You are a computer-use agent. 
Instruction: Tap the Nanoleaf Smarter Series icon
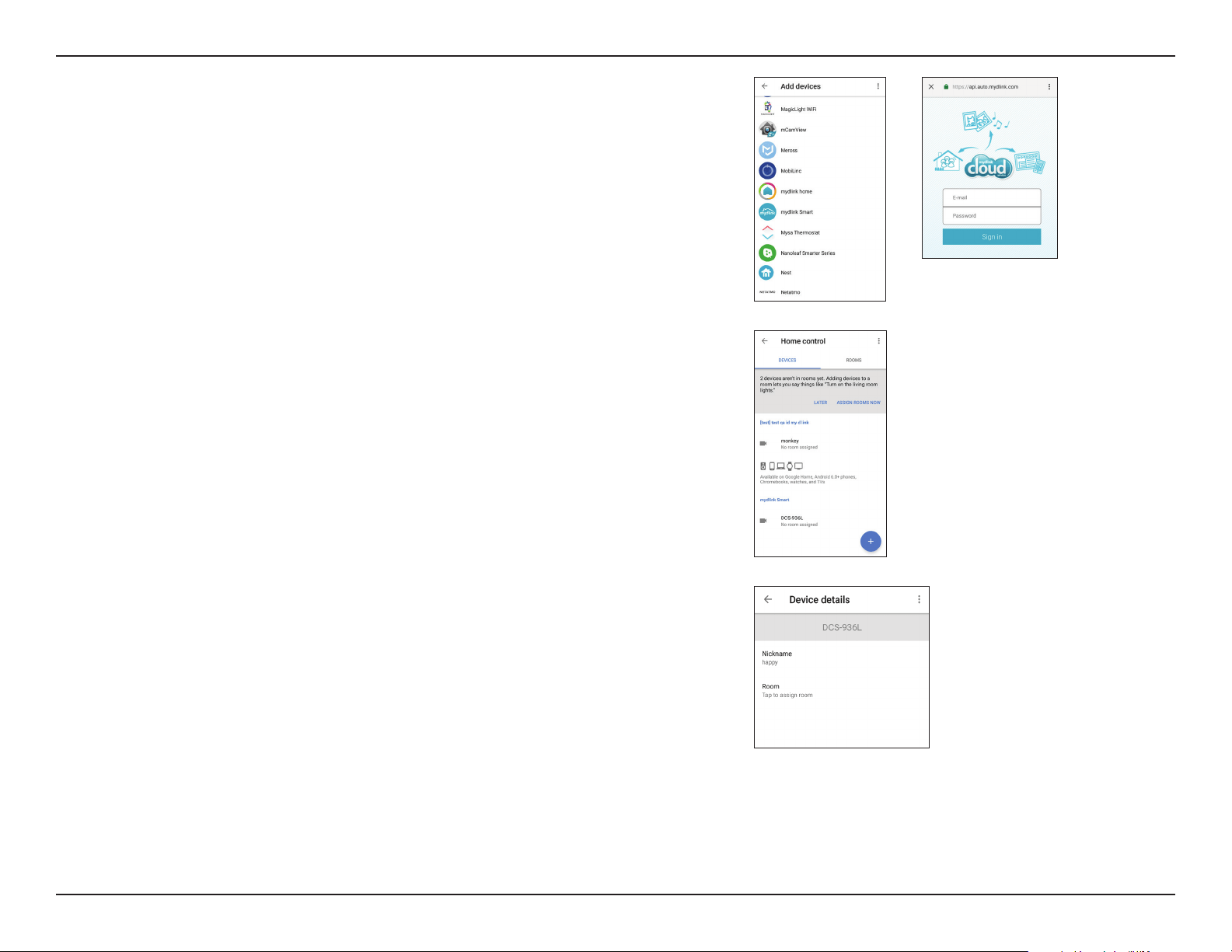[767, 253]
